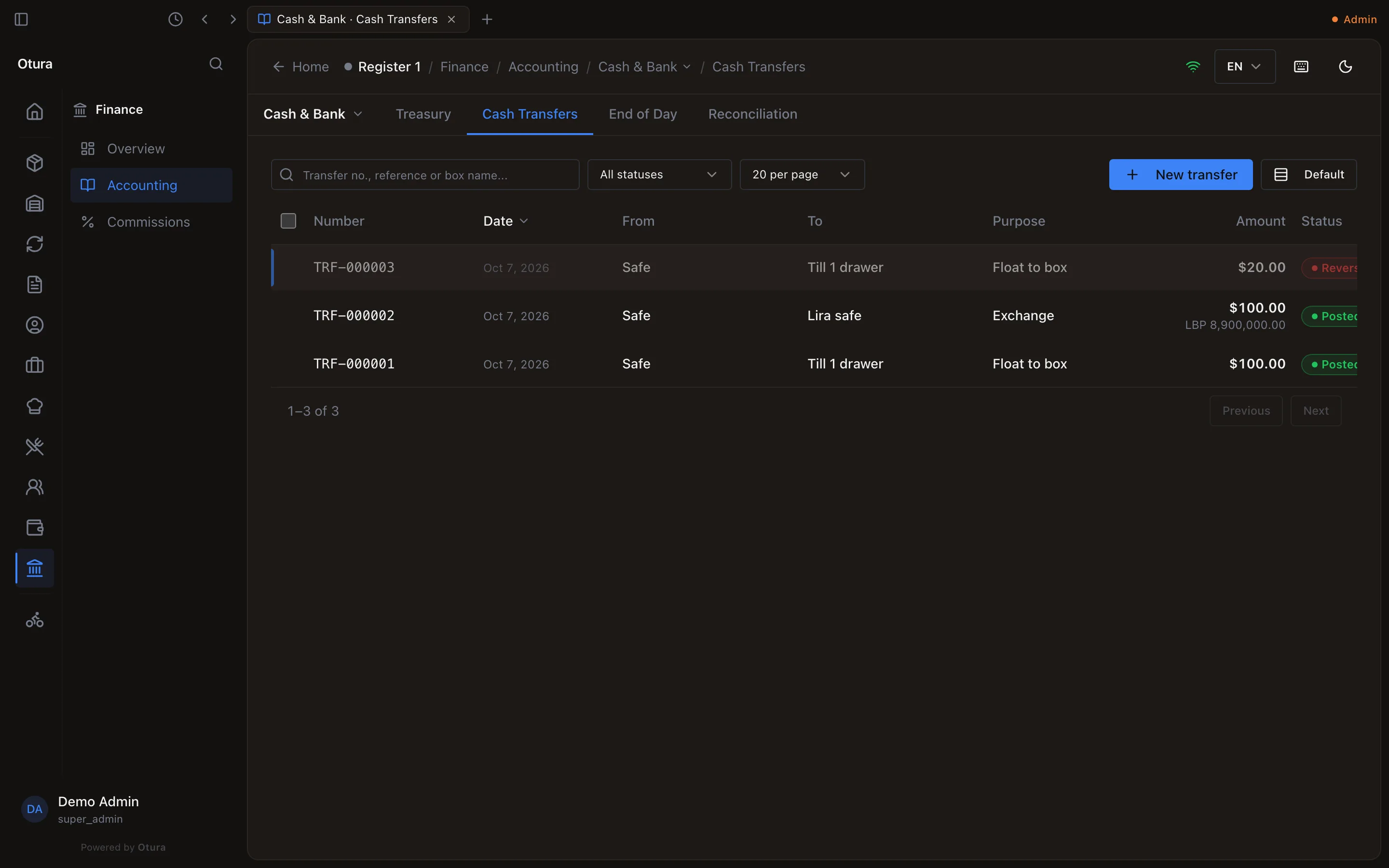Open transfer row TRF-000002
The width and height of the screenshot is (1389, 868).
(813, 316)
